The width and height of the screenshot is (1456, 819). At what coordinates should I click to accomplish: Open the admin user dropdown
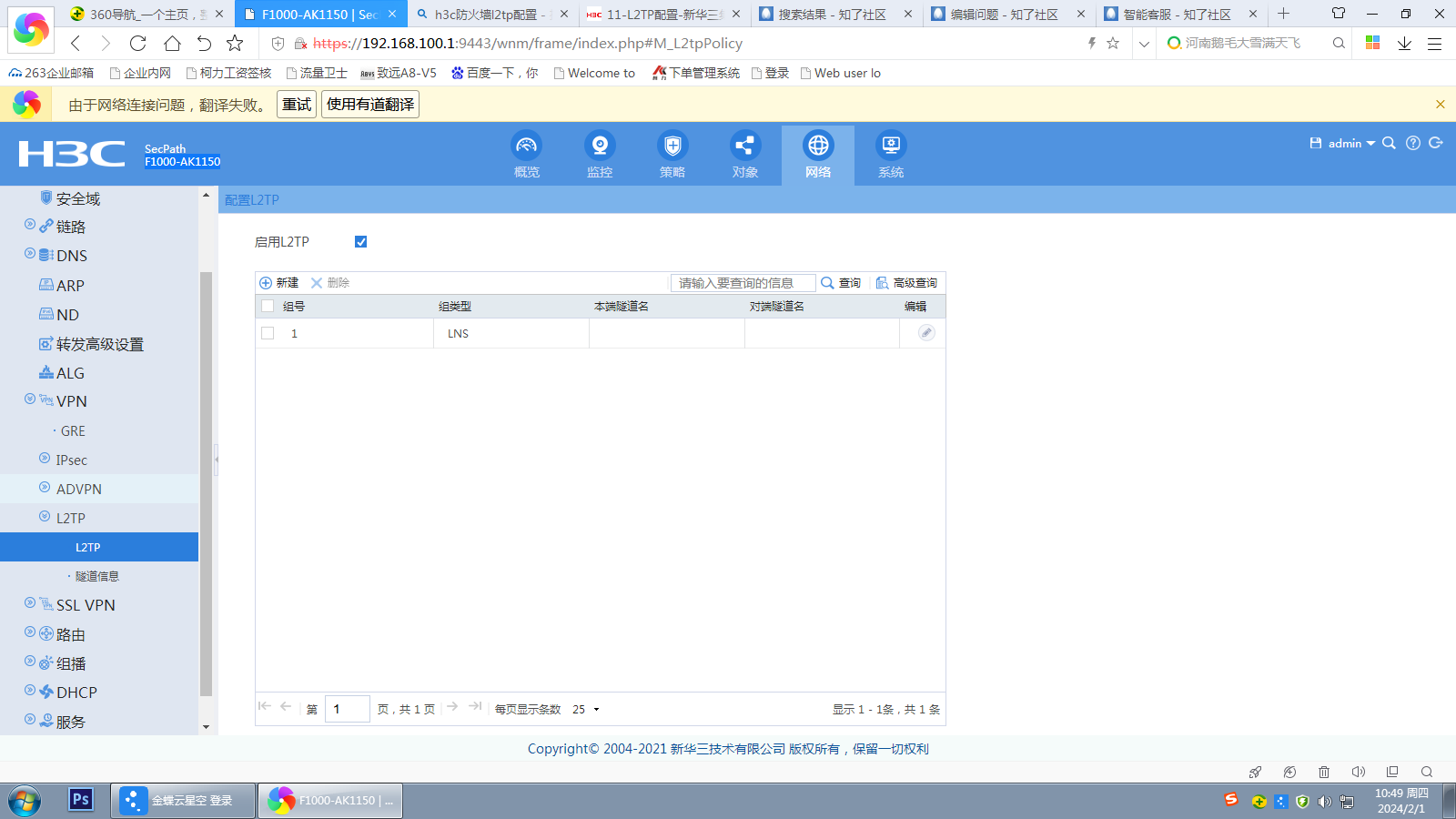pos(1351,143)
